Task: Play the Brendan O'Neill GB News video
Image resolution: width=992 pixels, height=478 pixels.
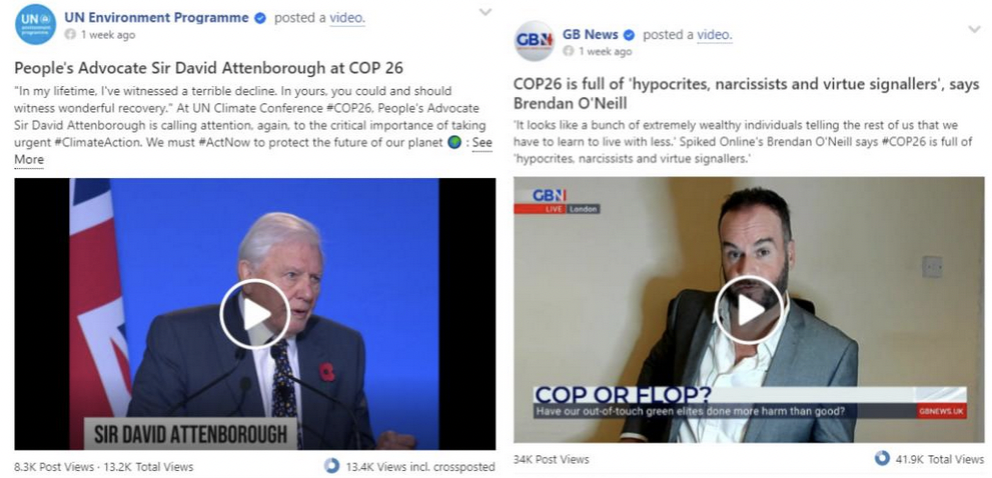Action: tap(750, 310)
